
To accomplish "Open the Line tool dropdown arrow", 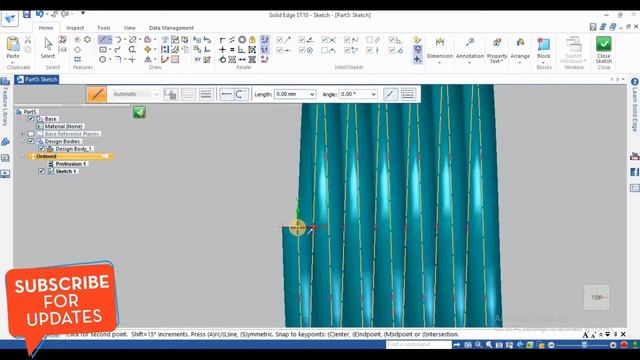I will coord(110,40).
